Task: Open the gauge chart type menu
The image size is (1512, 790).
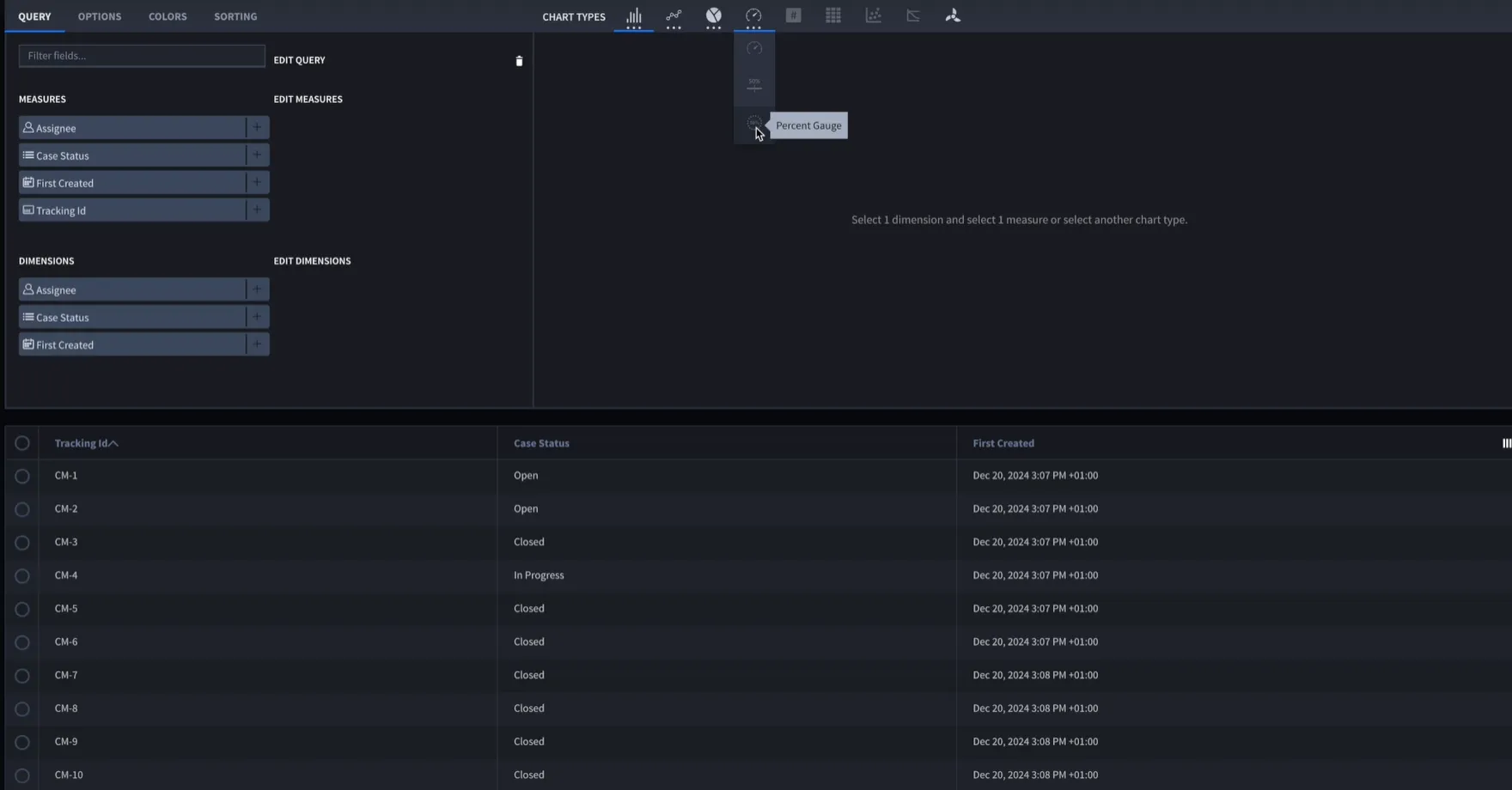Action: pos(753,15)
